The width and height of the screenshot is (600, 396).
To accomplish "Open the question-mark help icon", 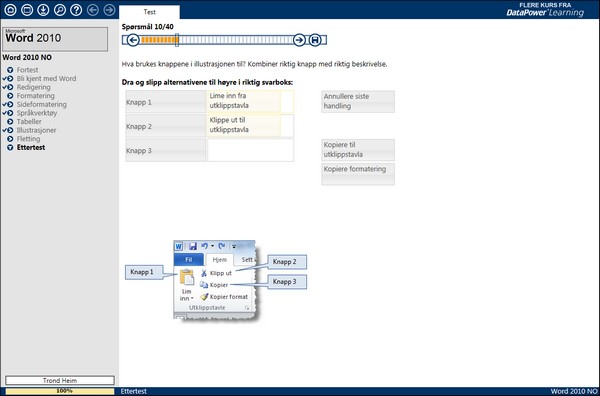I will 76,10.
